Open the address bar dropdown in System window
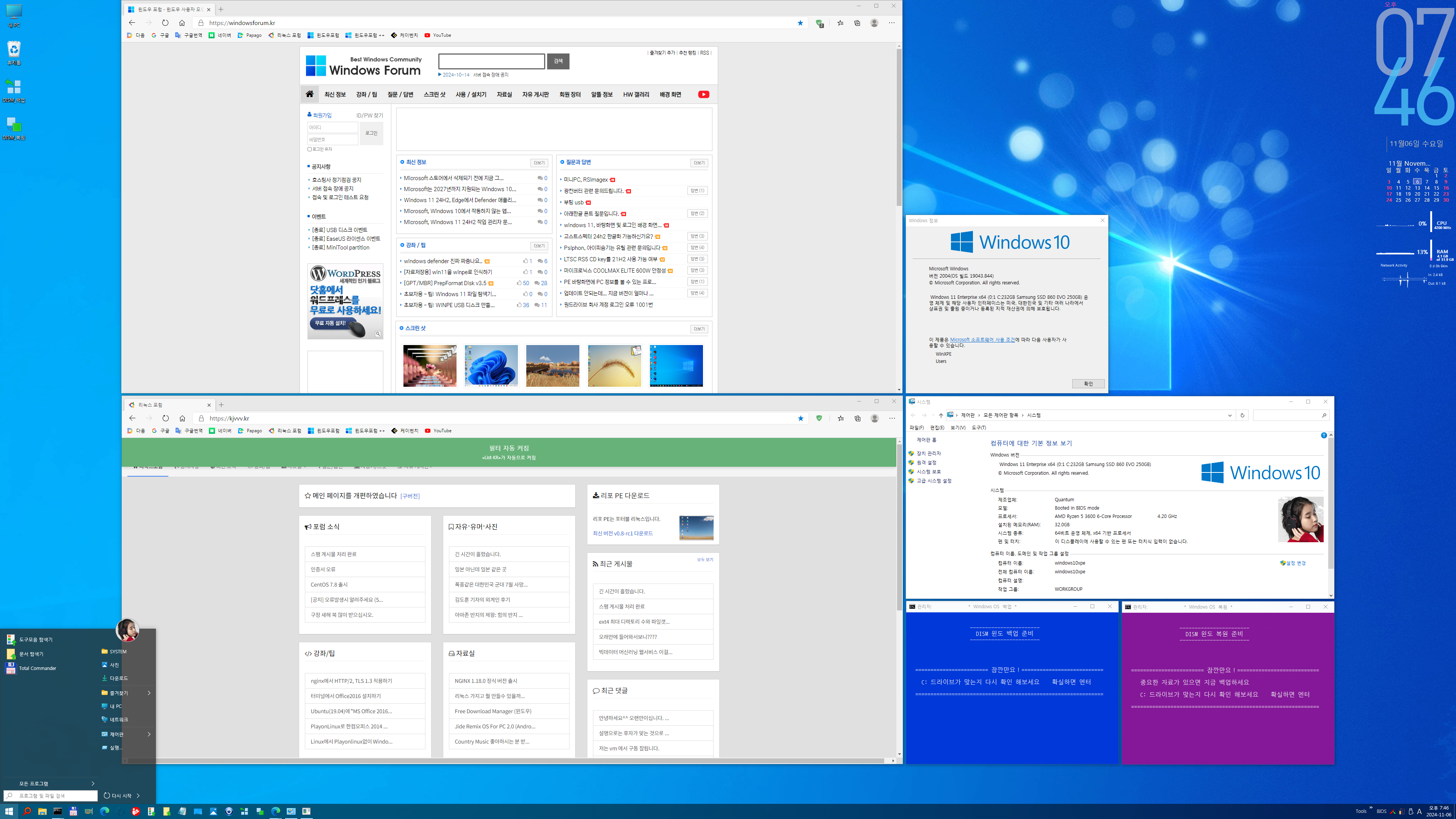Viewport: 1456px width, 819px height. tap(1230, 416)
